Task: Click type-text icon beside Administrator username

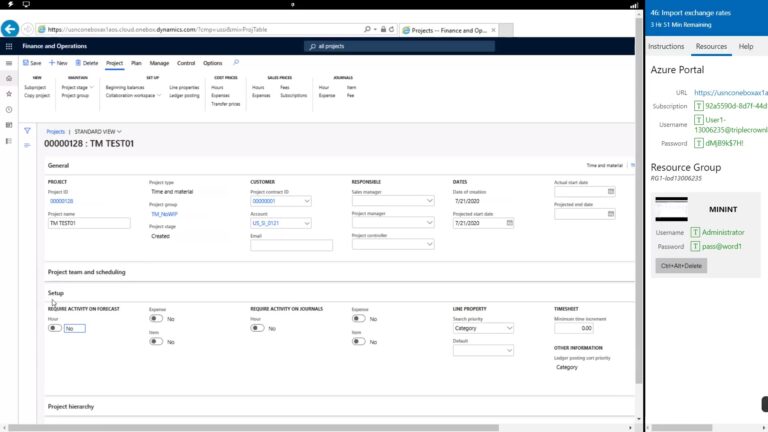Action: click(695, 232)
